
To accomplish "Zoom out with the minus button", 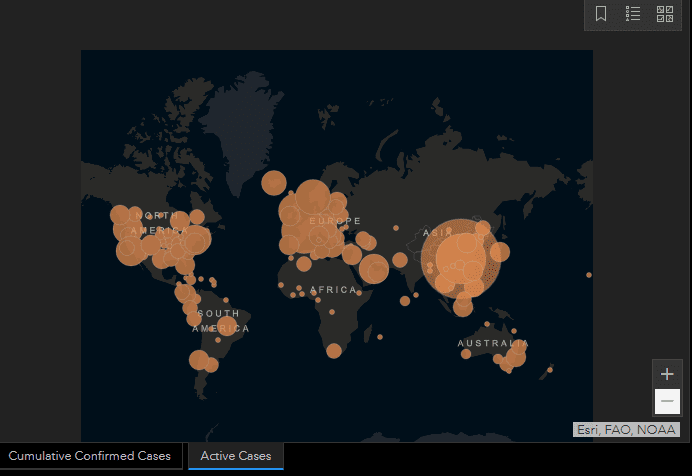I will click(x=667, y=401).
